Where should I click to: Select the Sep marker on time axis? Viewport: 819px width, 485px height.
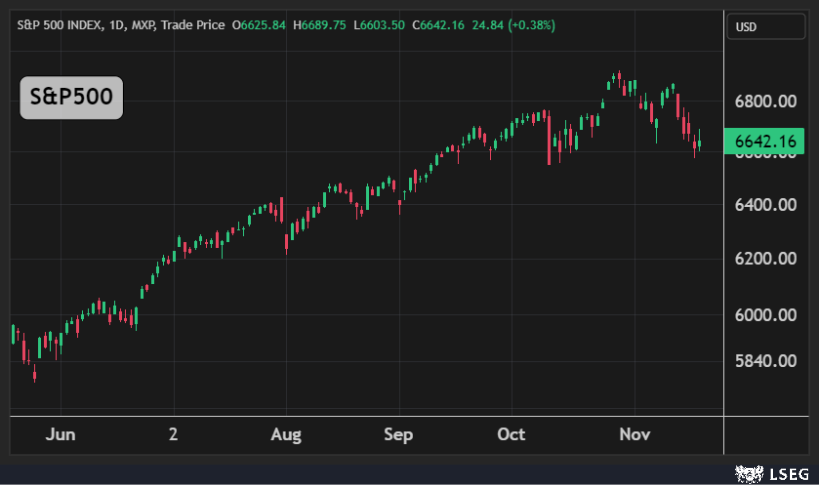[399, 435]
